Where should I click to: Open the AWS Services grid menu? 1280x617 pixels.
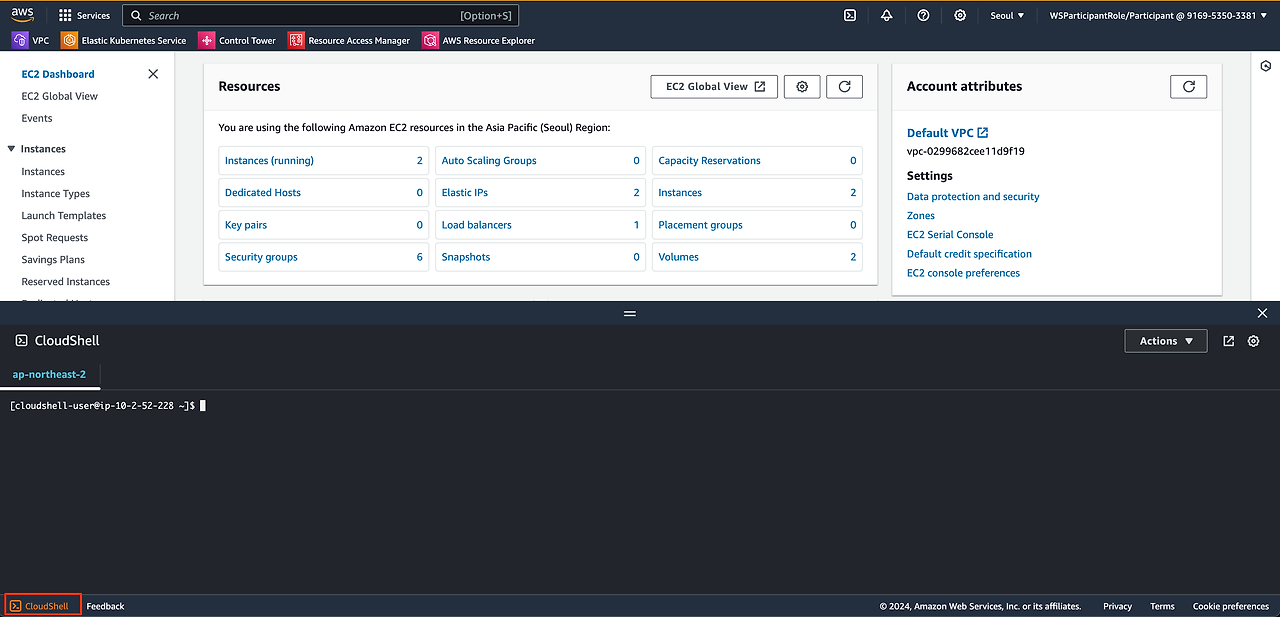tap(84, 15)
